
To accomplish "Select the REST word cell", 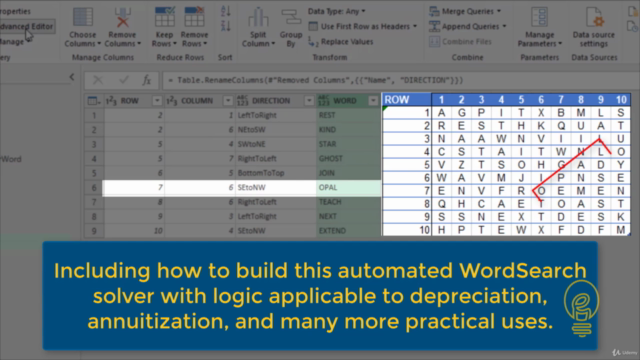I will (x=349, y=116).
